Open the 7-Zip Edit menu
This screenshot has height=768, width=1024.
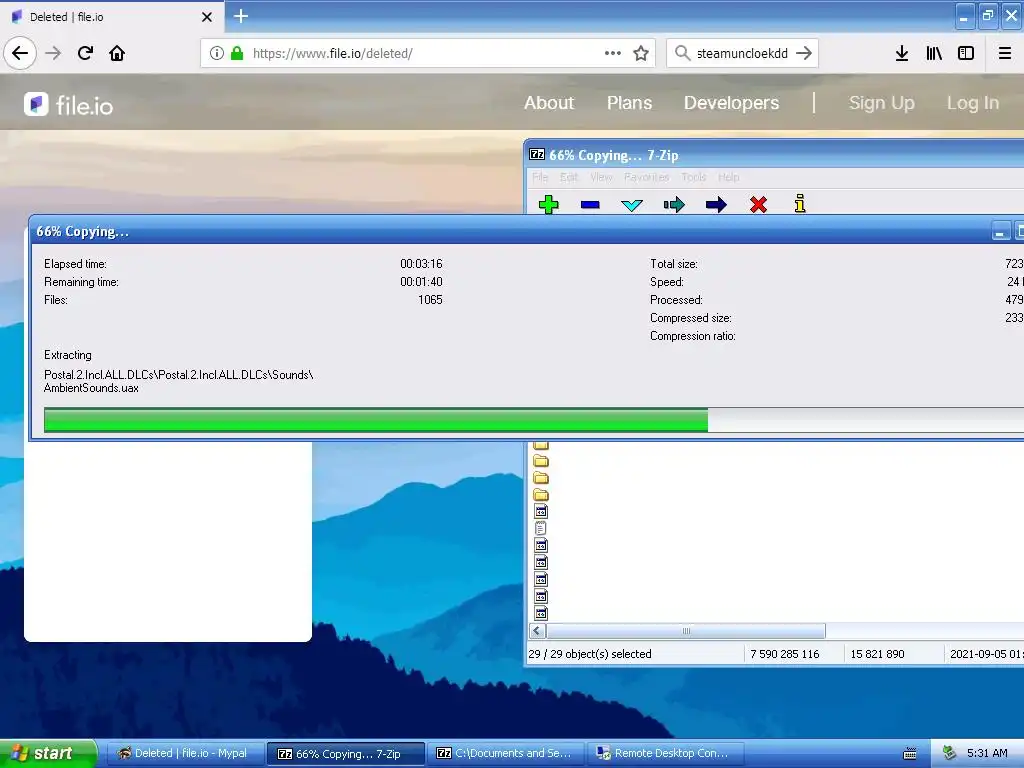pos(569,177)
